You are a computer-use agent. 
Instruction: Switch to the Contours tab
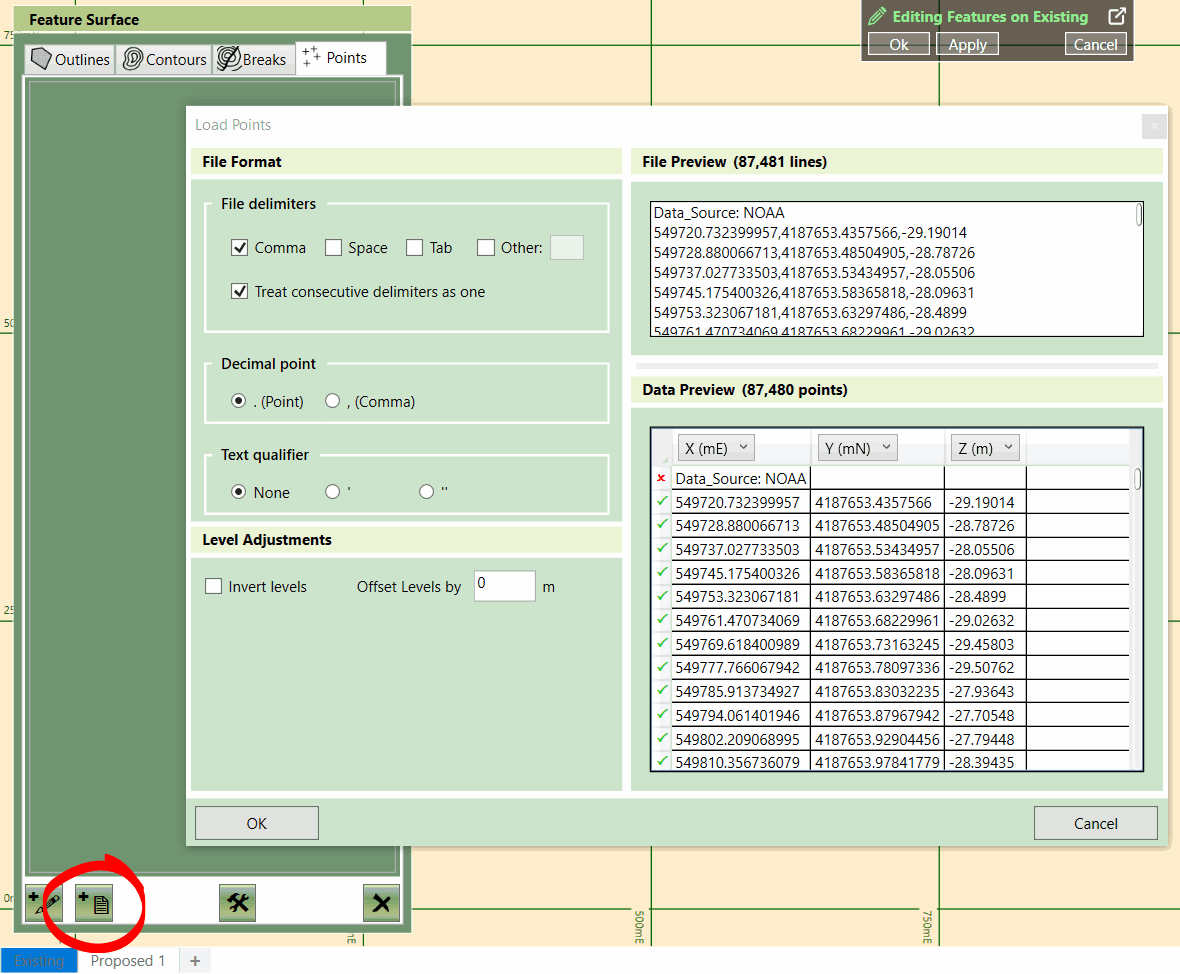click(164, 59)
